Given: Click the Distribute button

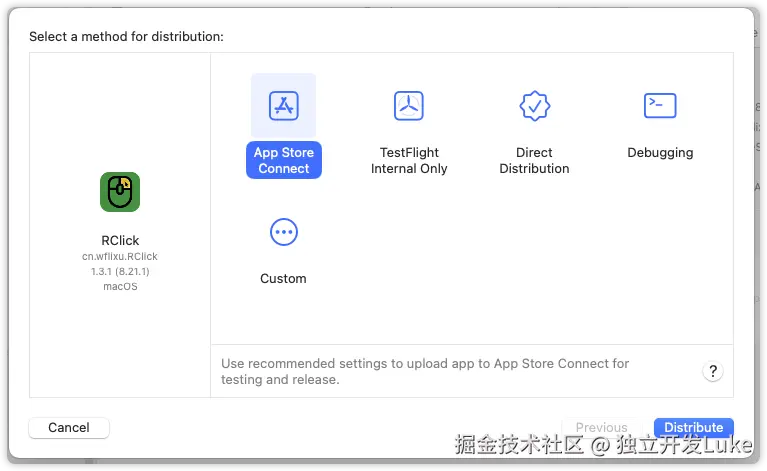Looking at the screenshot, I should point(694,427).
